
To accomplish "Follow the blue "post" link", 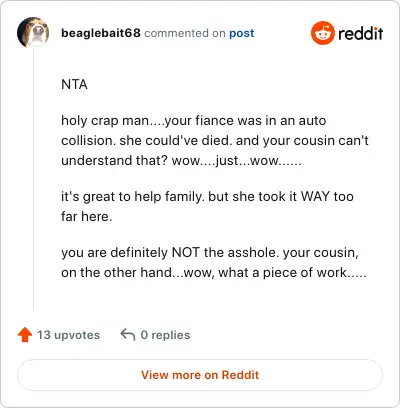I will [242, 33].
